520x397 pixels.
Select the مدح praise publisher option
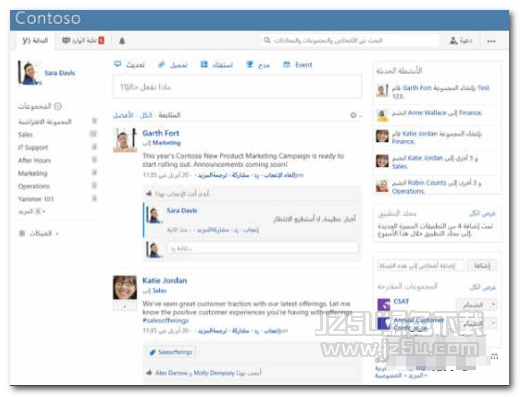click(x=258, y=65)
